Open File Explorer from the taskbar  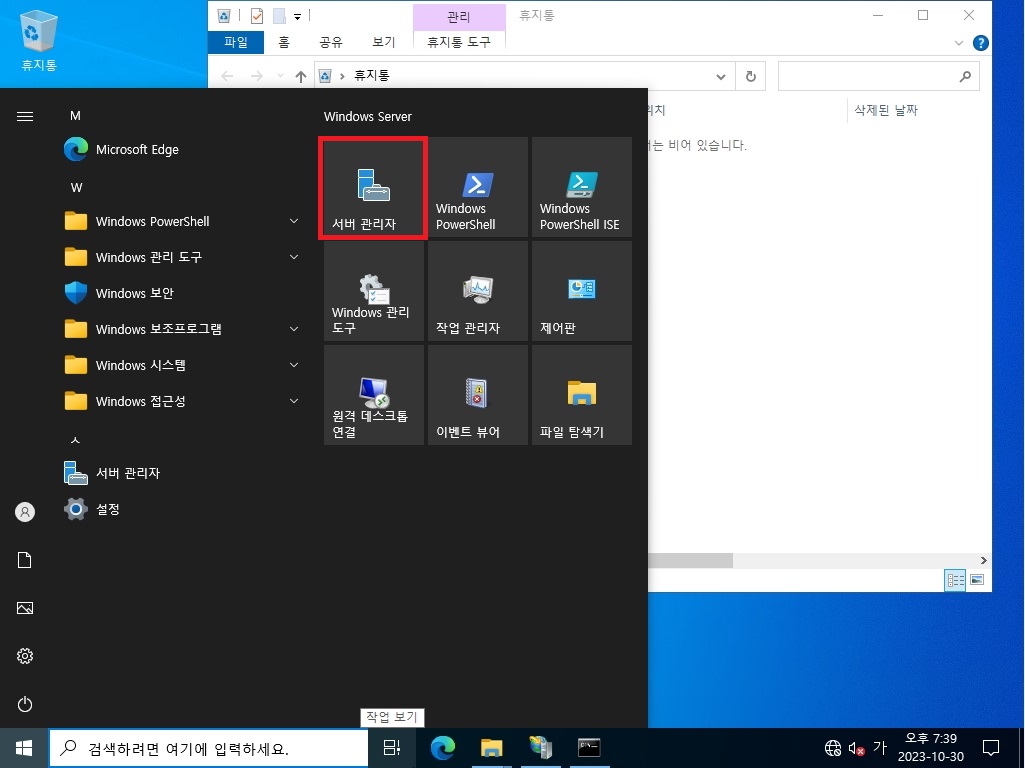[x=492, y=748]
